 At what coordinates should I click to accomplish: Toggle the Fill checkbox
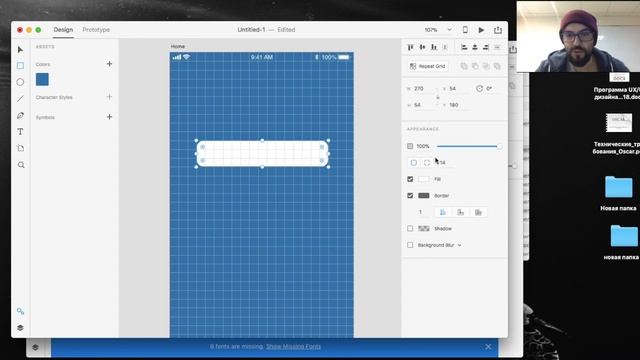point(410,179)
